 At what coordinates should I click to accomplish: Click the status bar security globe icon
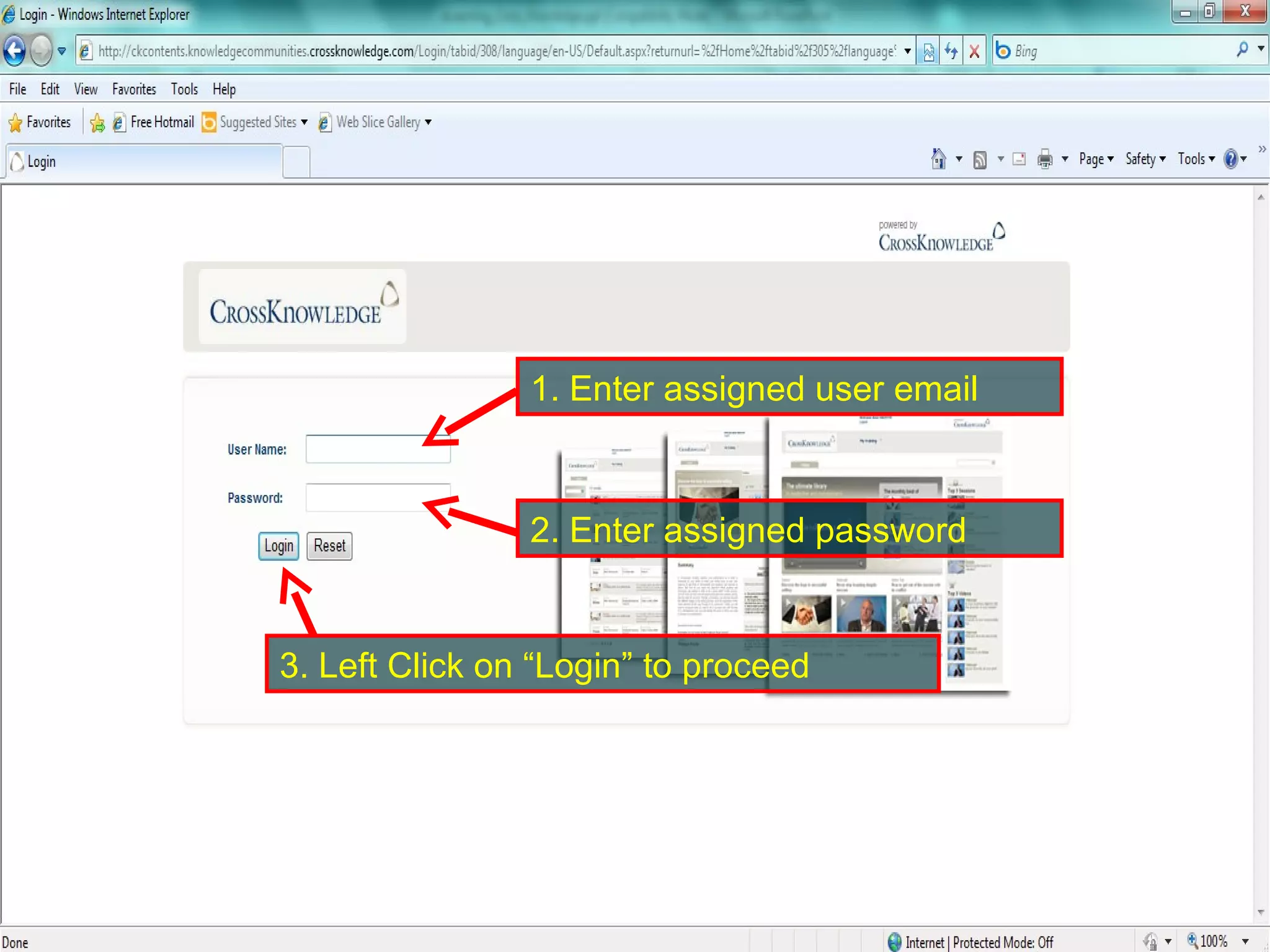(894, 942)
